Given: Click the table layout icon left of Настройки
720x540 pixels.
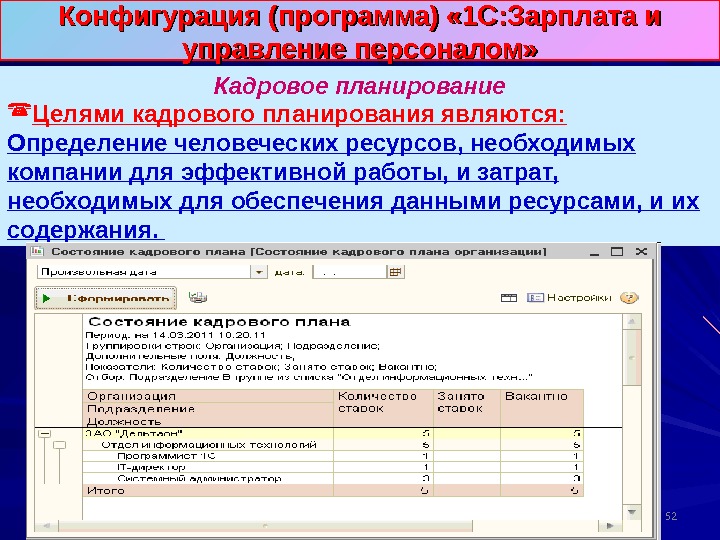Looking at the screenshot, I should pos(509,298).
